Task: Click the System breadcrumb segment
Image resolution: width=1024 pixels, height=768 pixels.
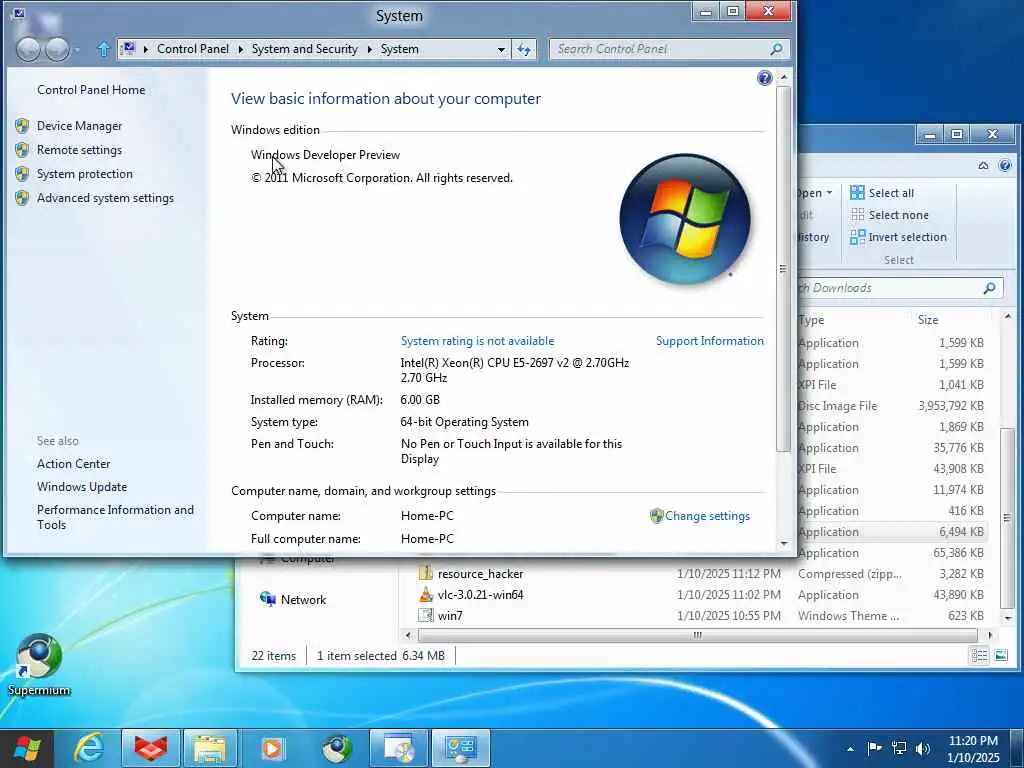Action: click(400, 49)
